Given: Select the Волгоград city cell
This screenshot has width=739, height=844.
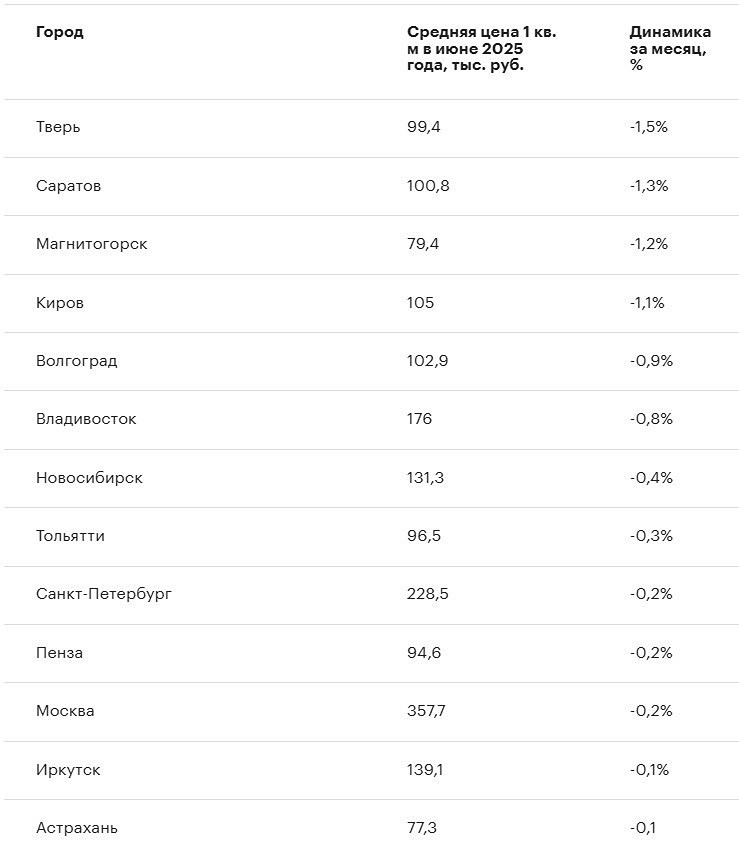Looking at the screenshot, I should click(x=76, y=361).
